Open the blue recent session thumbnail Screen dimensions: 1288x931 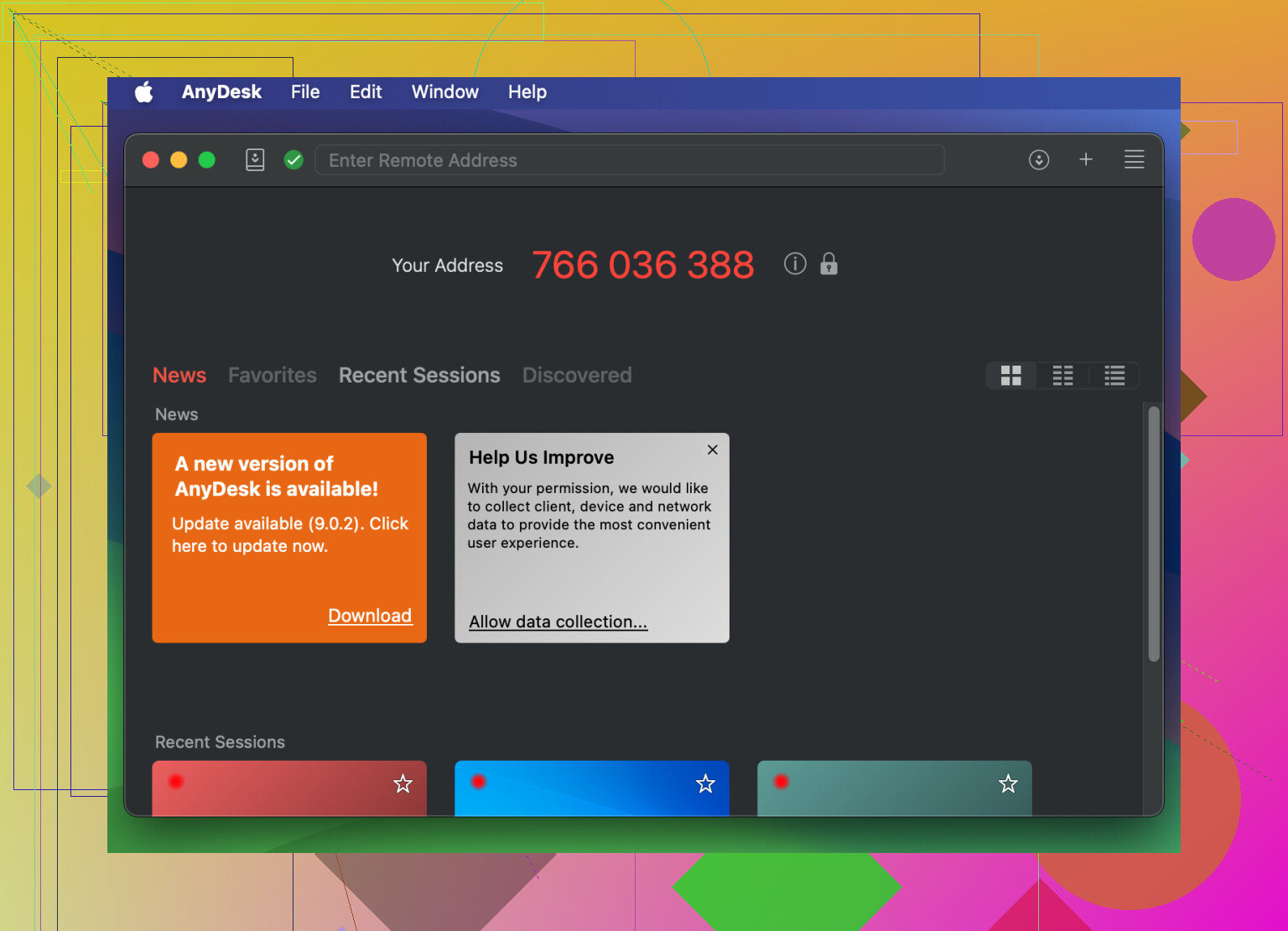click(592, 788)
